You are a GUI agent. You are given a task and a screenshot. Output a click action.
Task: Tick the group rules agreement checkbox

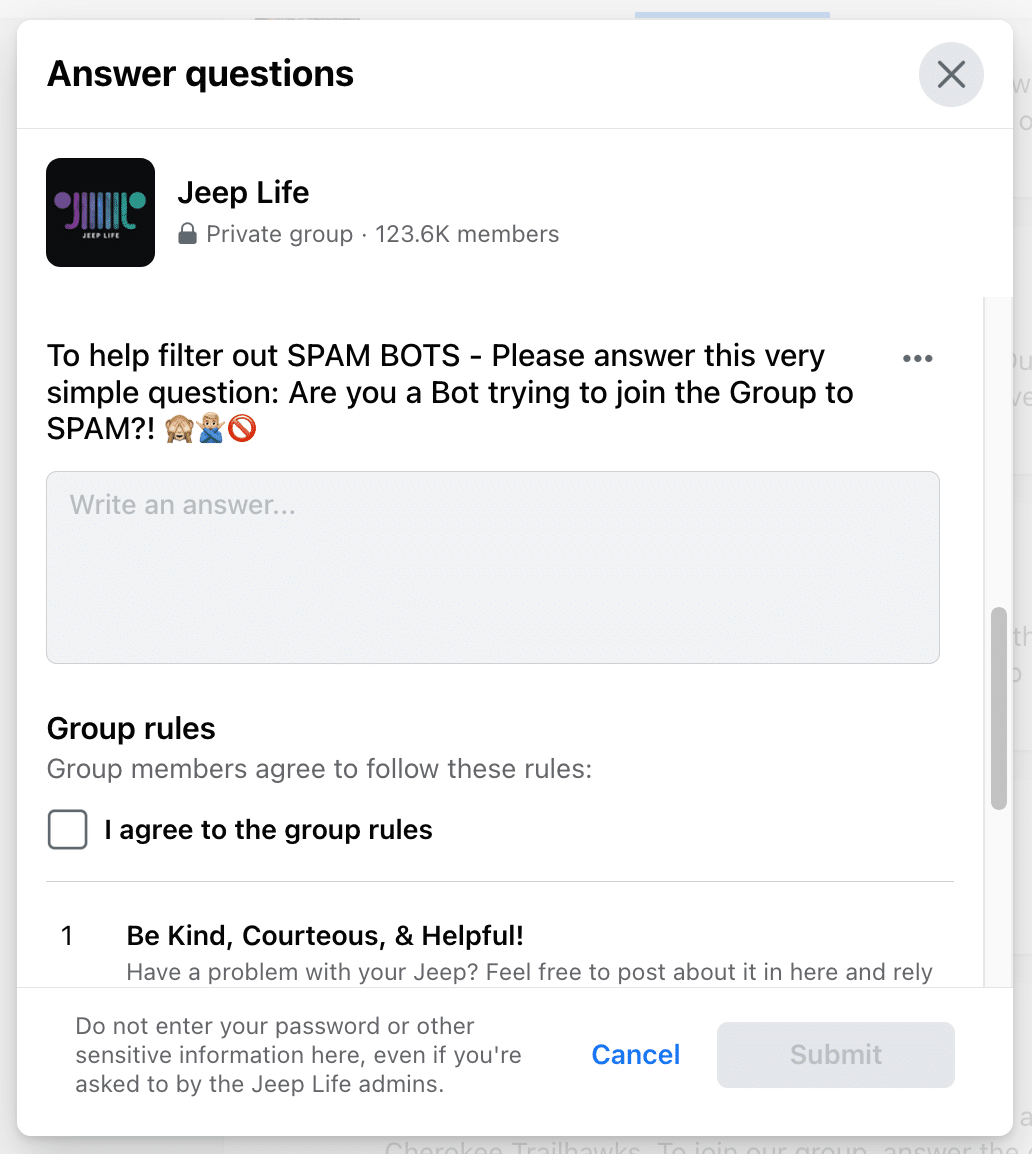(68, 829)
